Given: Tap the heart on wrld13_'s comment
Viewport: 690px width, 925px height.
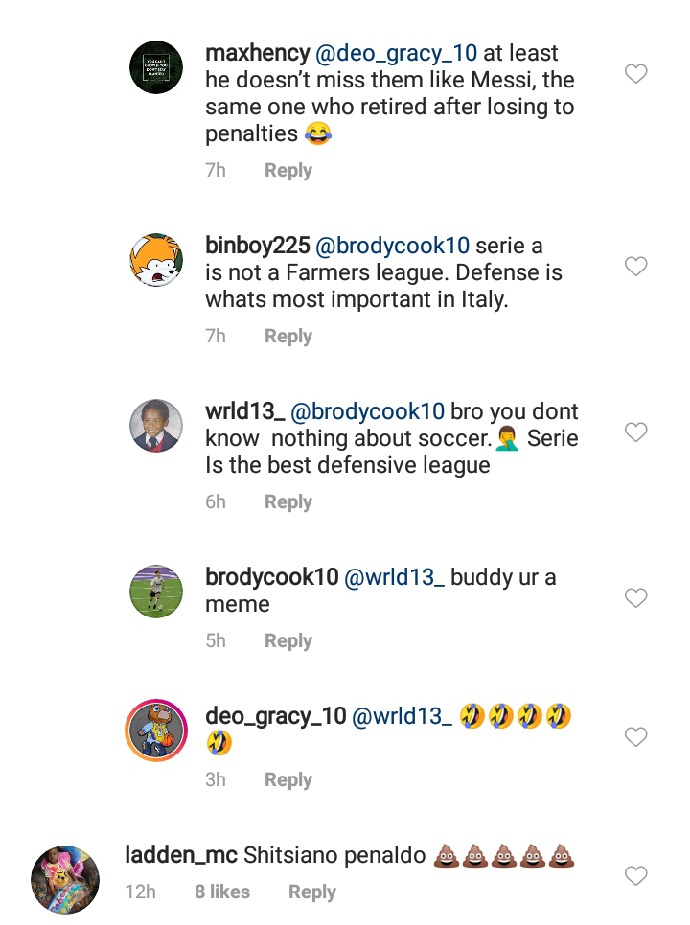Looking at the screenshot, I should point(636,432).
